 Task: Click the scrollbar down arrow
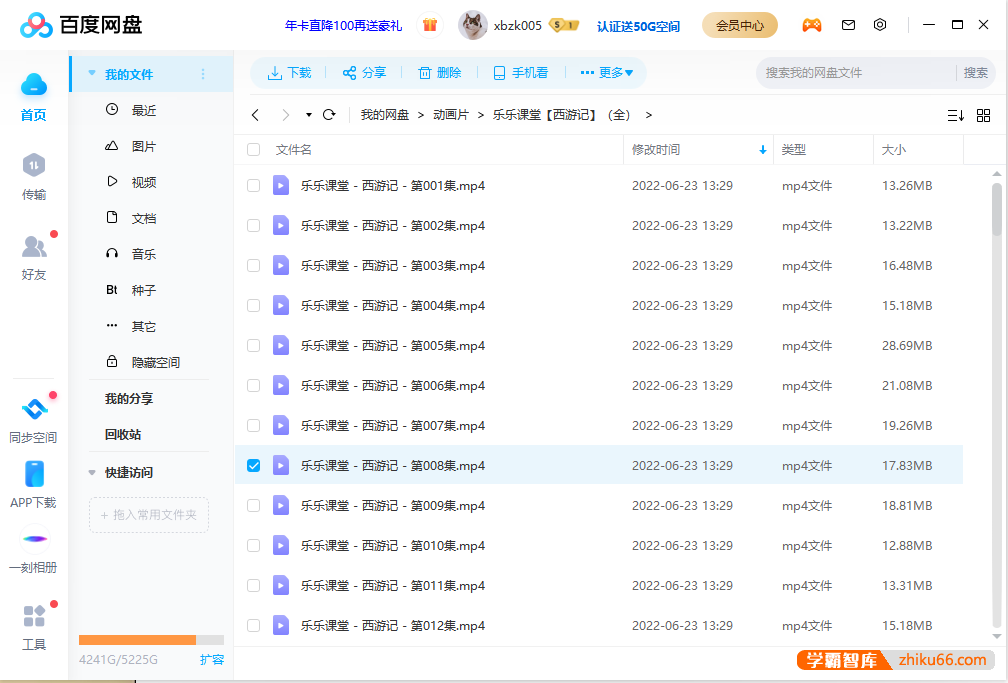[997, 637]
